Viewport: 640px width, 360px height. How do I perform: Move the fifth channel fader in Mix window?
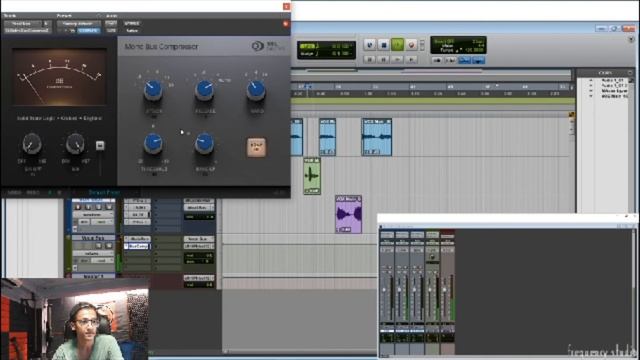pyautogui.click(x=444, y=290)
